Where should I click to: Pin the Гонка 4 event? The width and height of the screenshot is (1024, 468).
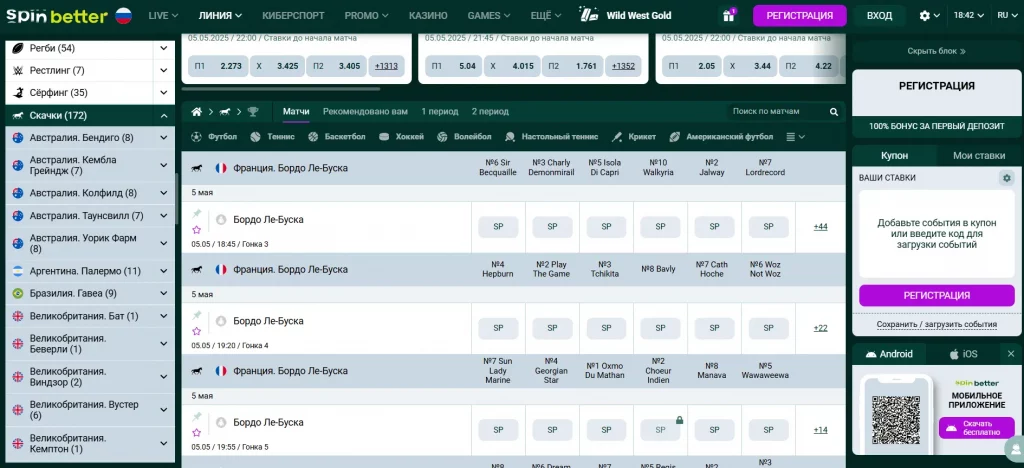(197, 315)
